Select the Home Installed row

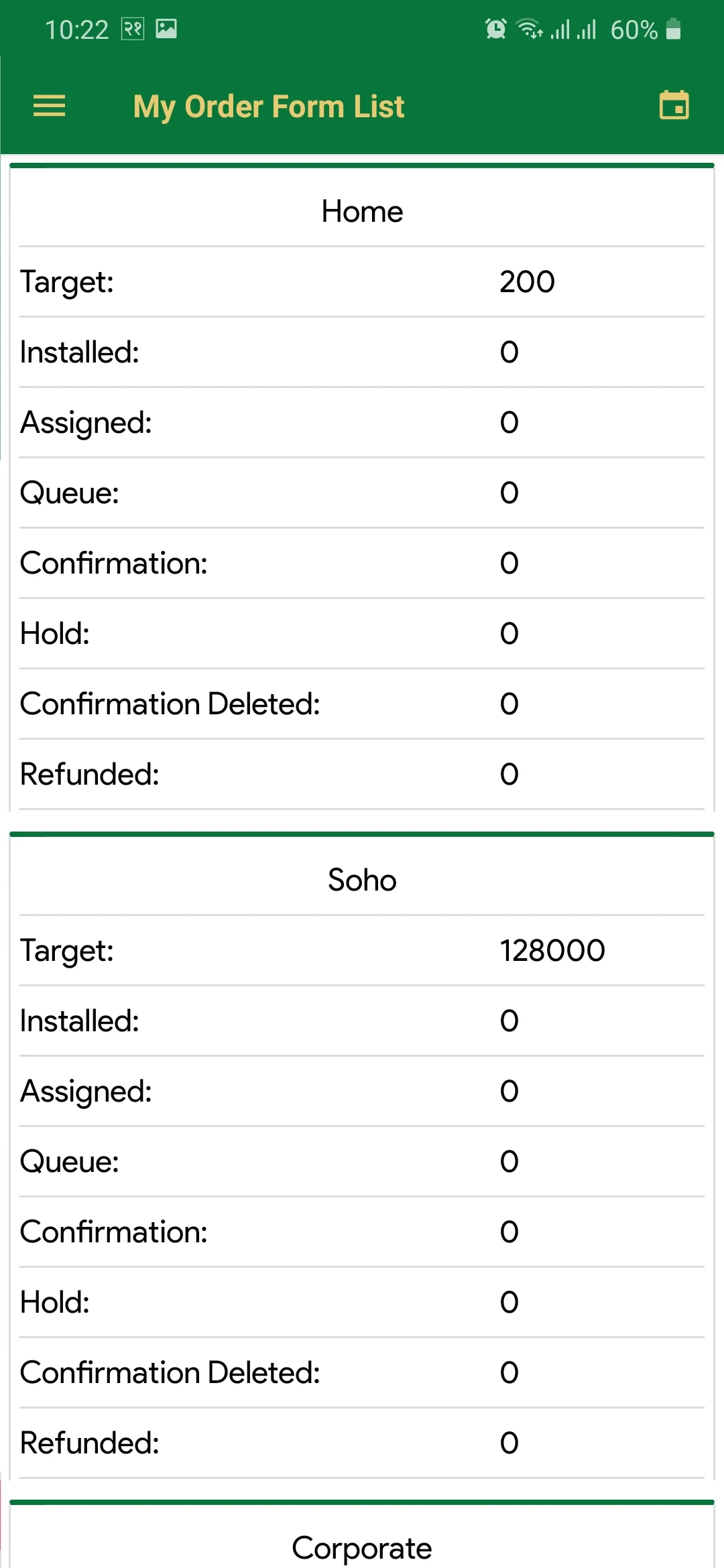click(x=362, y=352)
